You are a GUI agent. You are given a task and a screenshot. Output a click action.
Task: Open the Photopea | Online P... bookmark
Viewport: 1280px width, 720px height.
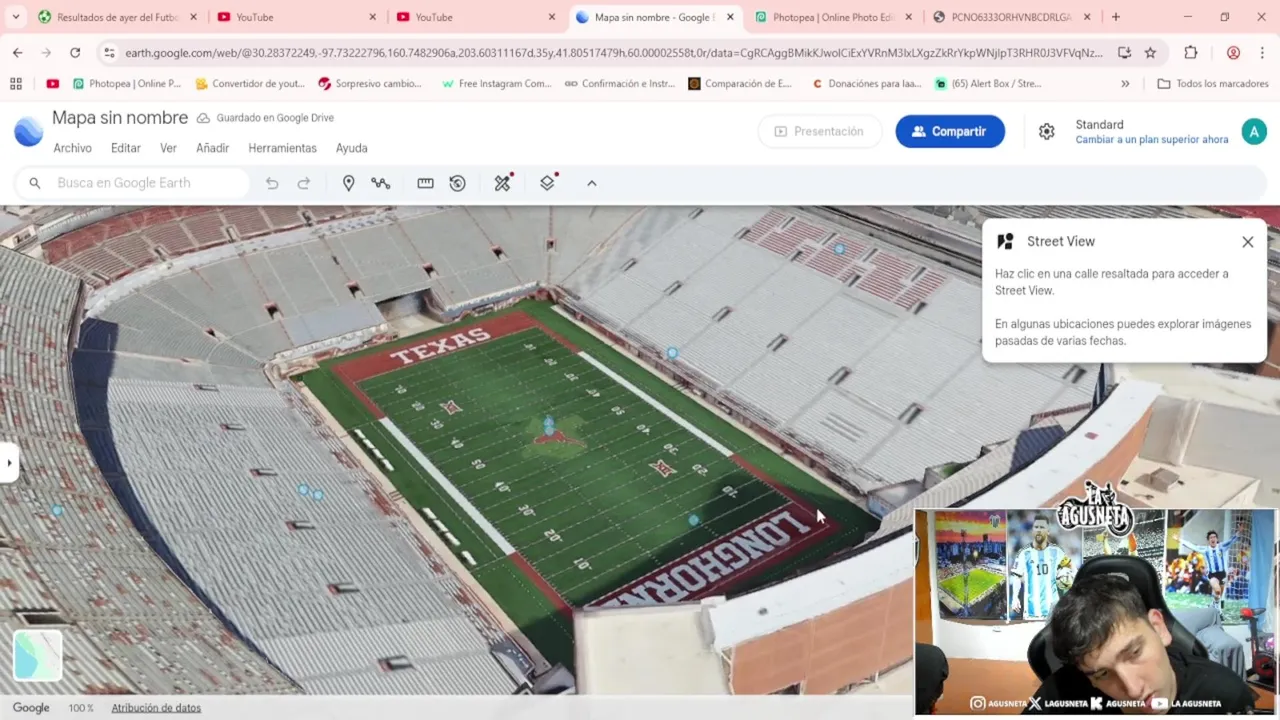pyautogui.click(x=125, y=84)
